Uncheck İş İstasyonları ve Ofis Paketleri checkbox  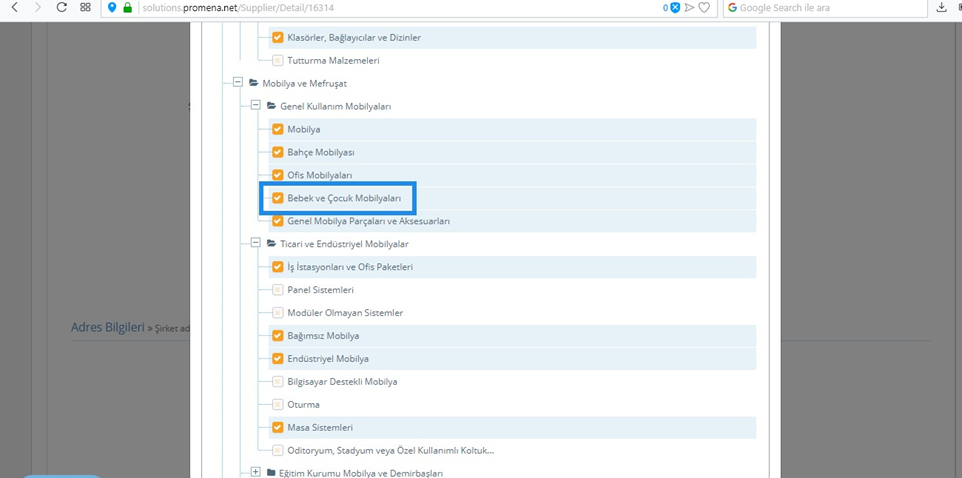pyautogui.click(x=278, y=267)
